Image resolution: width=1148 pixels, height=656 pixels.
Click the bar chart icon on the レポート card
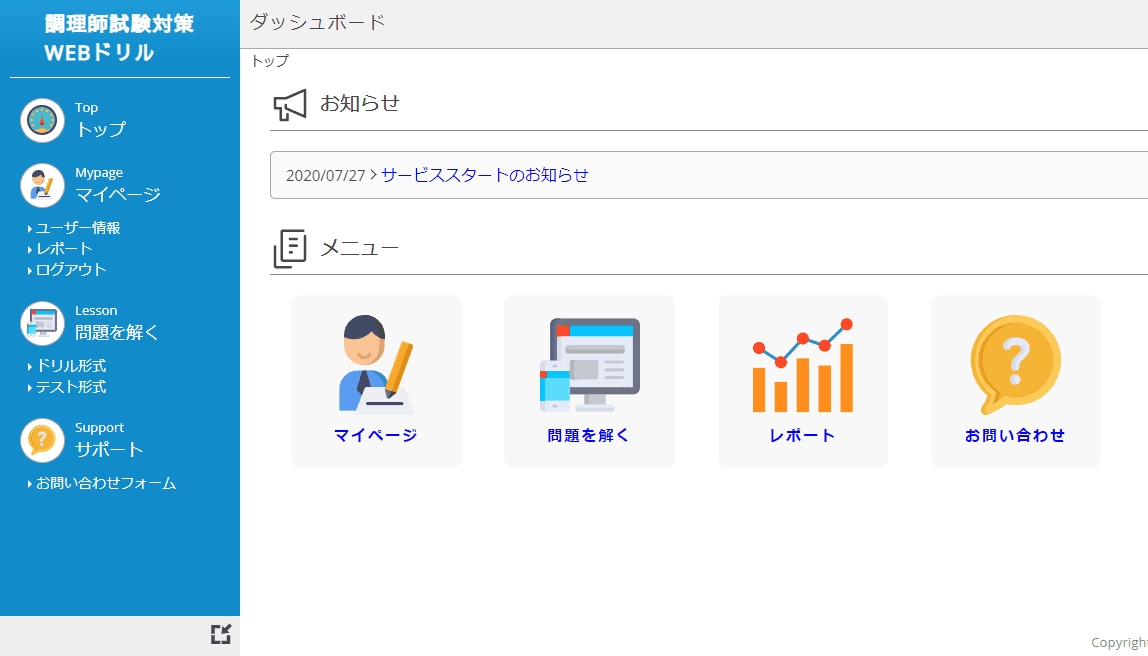802,362
